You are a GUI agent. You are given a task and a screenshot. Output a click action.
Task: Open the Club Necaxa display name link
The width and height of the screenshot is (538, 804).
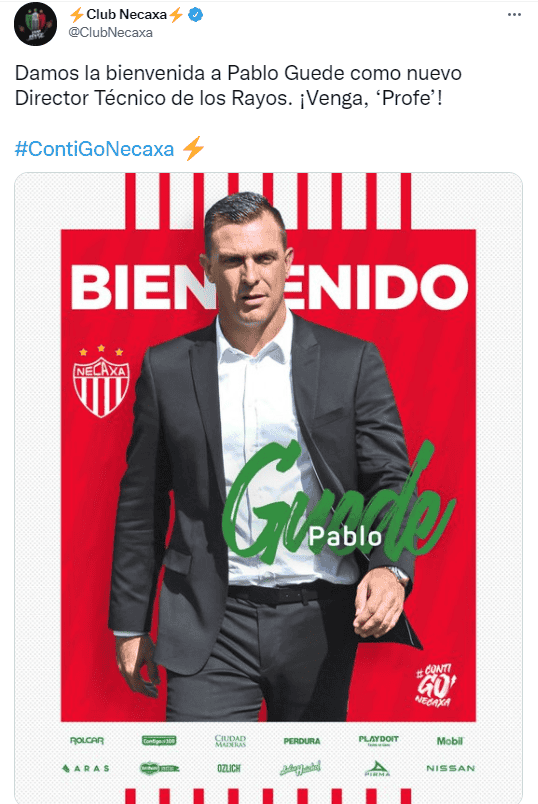[126, 15]
